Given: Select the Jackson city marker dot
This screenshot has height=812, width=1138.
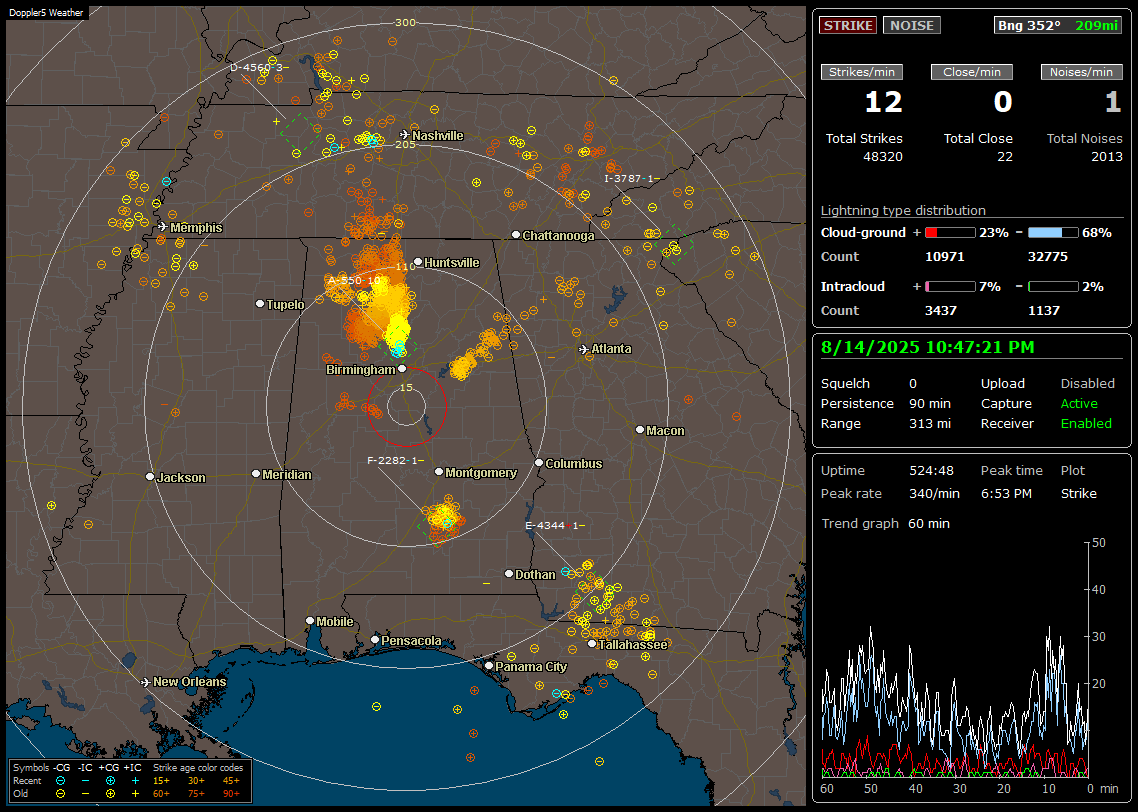Looking at the screenshot, I should (150, 477).
